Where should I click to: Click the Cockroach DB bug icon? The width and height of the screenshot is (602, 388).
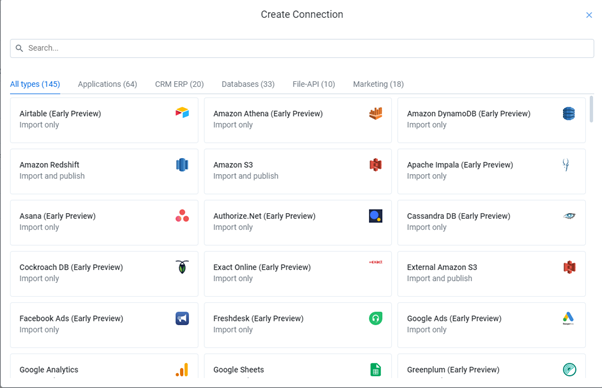(182, 267)
